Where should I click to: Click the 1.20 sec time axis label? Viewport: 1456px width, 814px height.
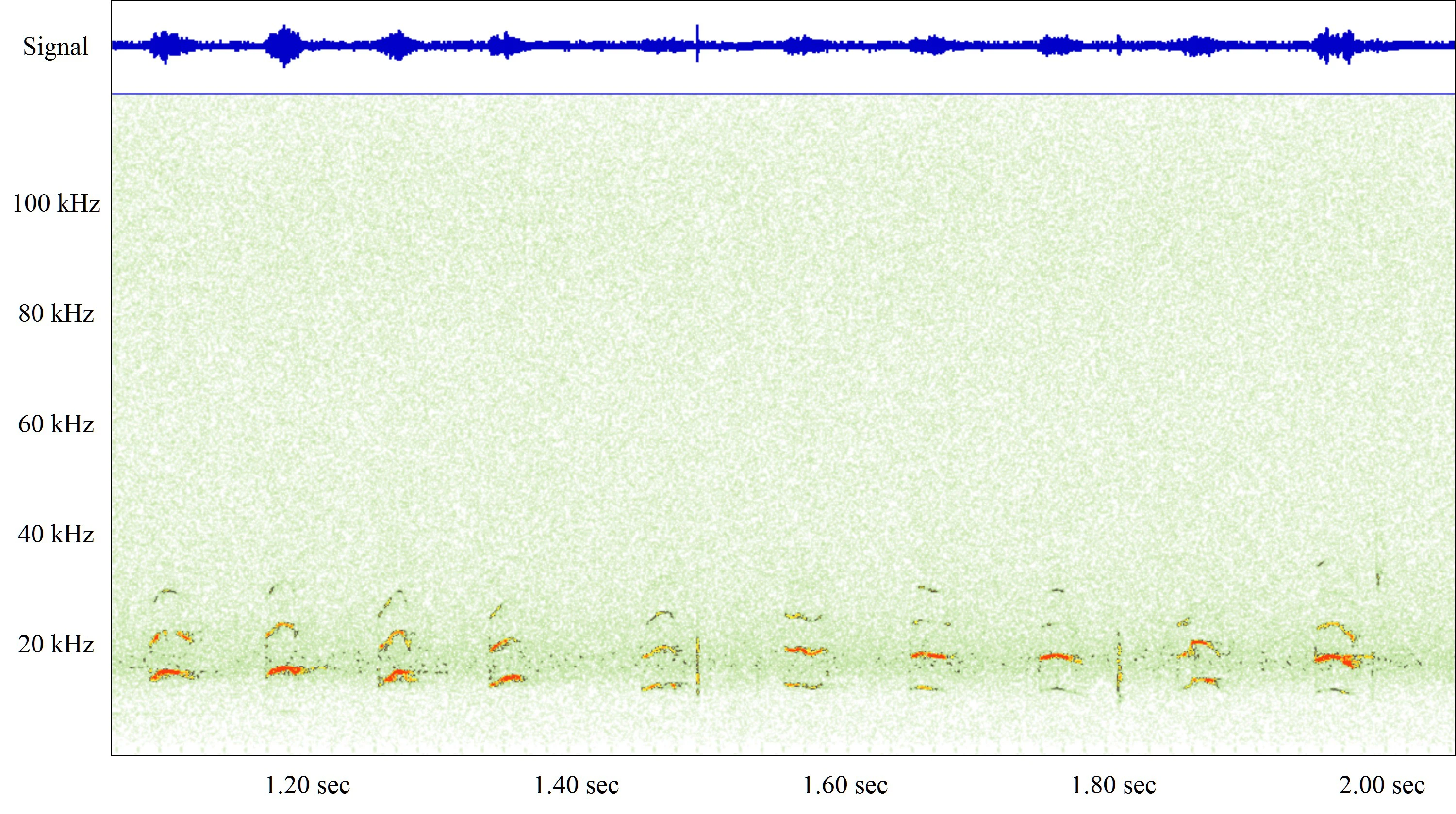pyautogui.click(x=308, y=785)
